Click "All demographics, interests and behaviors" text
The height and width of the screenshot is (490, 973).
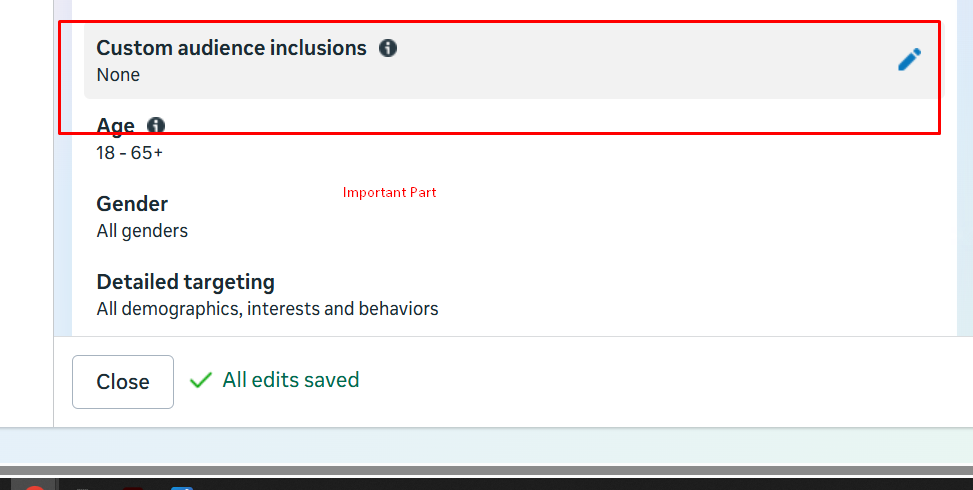[x=267, y=309]
